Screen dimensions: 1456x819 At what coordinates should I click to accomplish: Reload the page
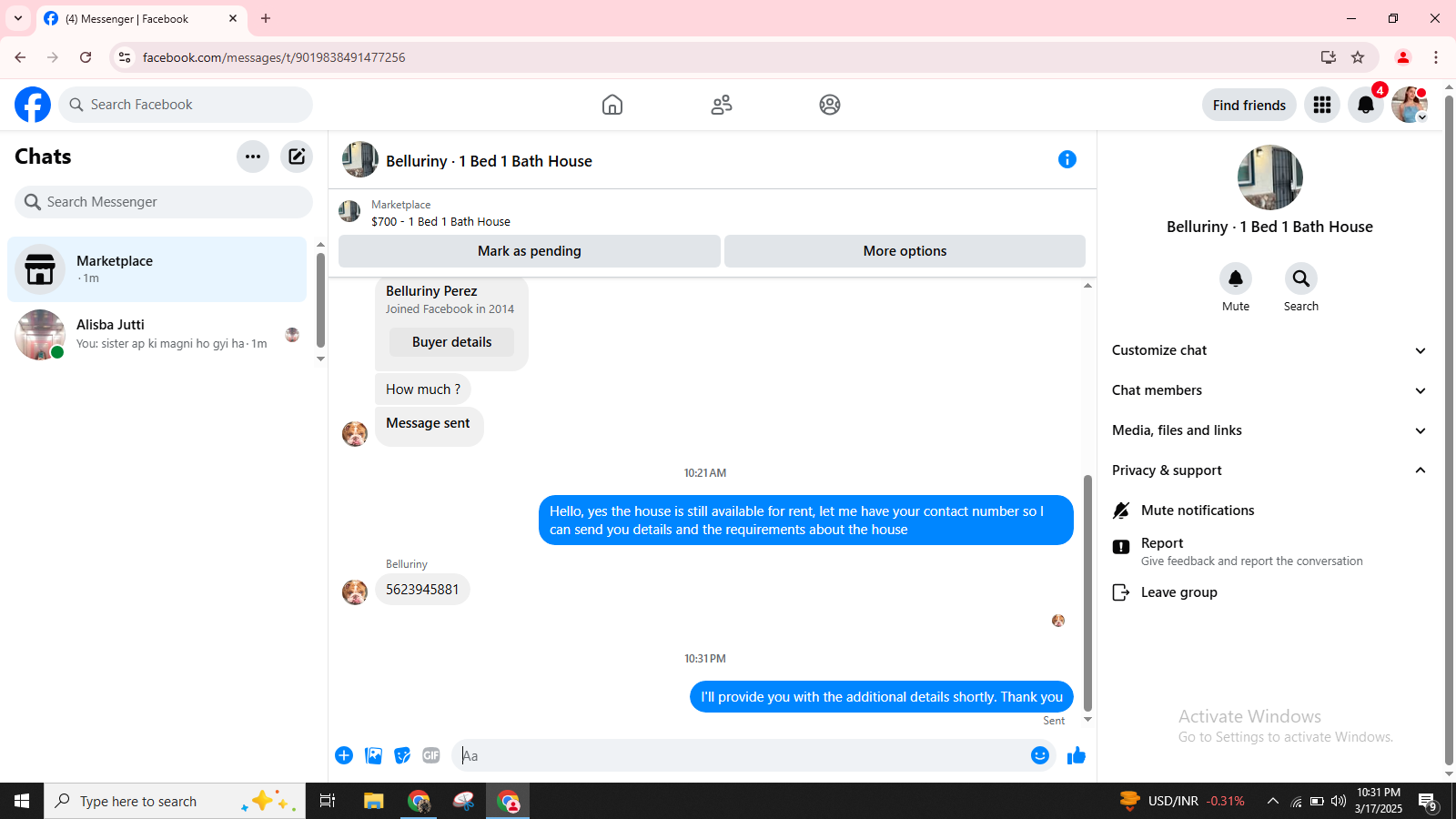coord(86,57)
